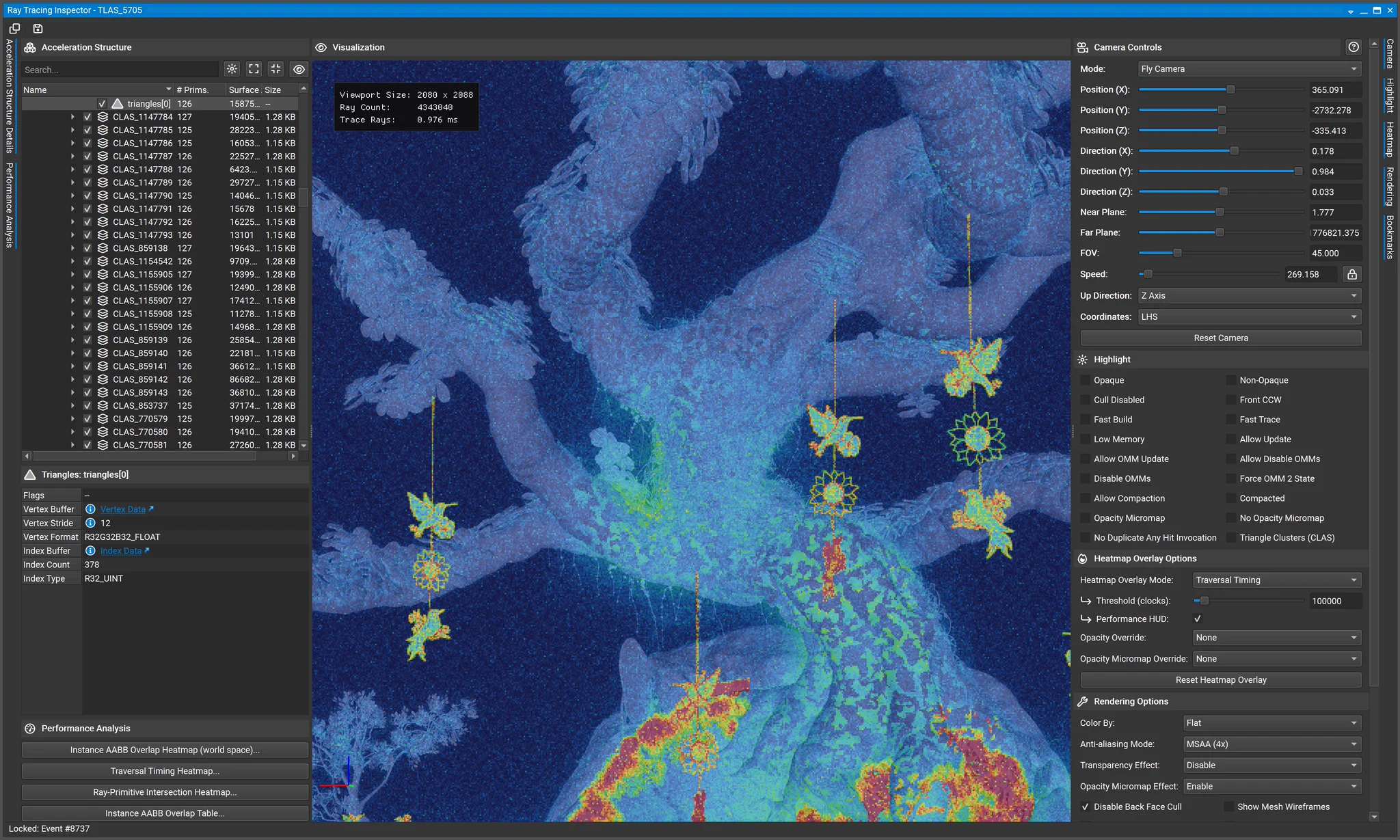Screen dimensions: 1400x840
Task: Click the save icon in top toolbar
Action: click(x=38, y=29)
